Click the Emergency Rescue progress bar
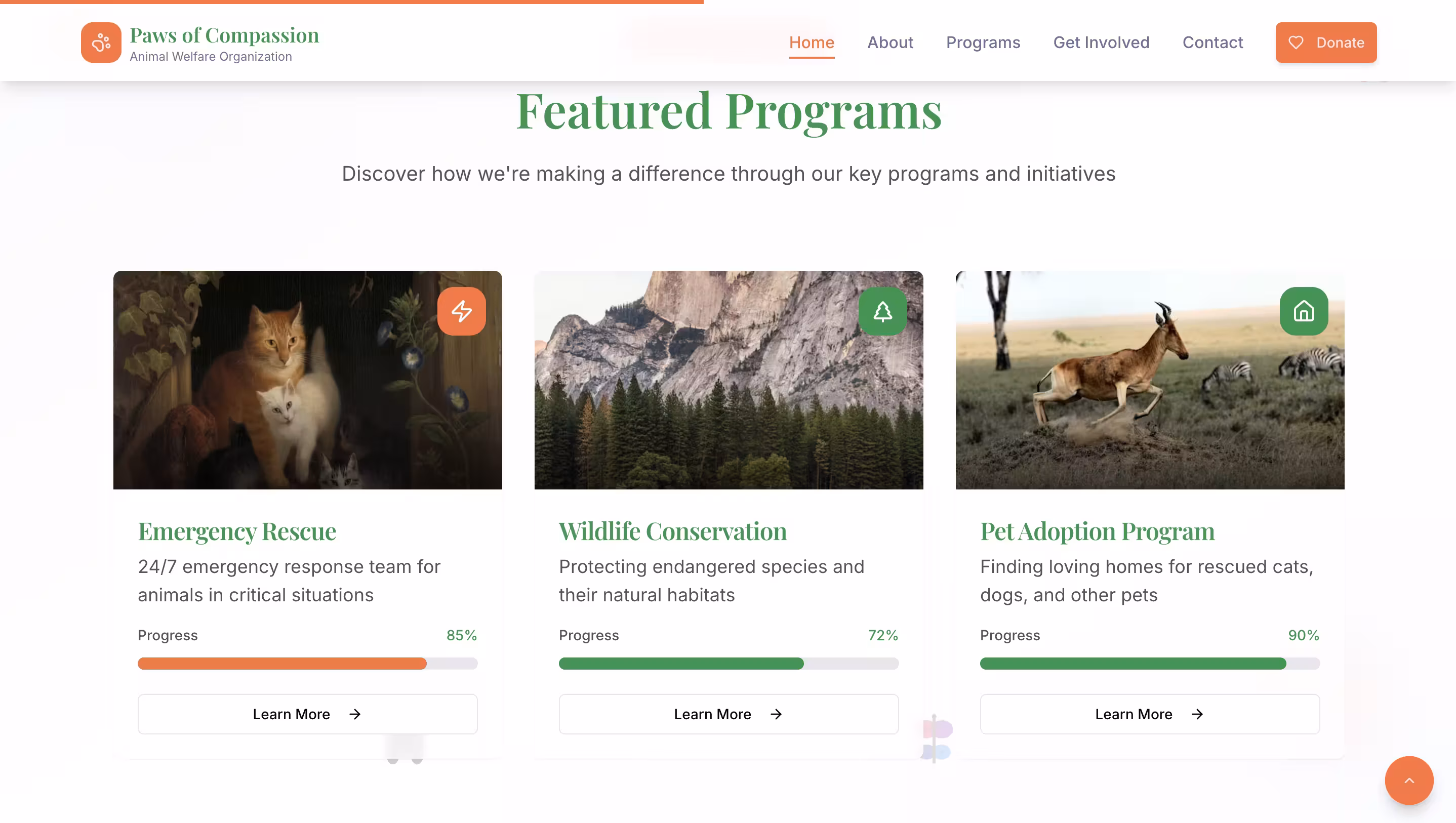This screenshot has height=823, width=1456. (x=307, y=664)
